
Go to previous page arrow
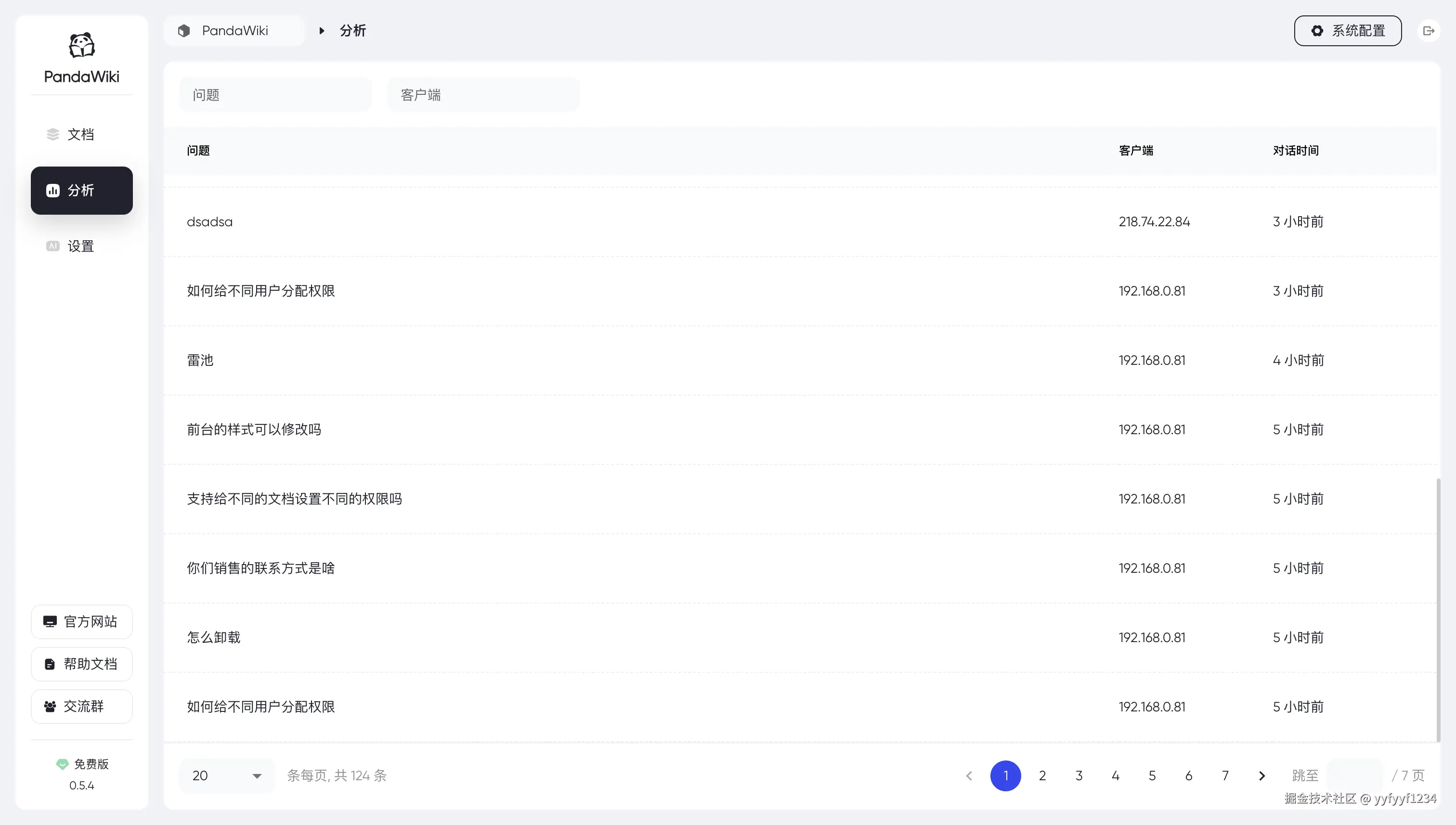coord(969,776)
